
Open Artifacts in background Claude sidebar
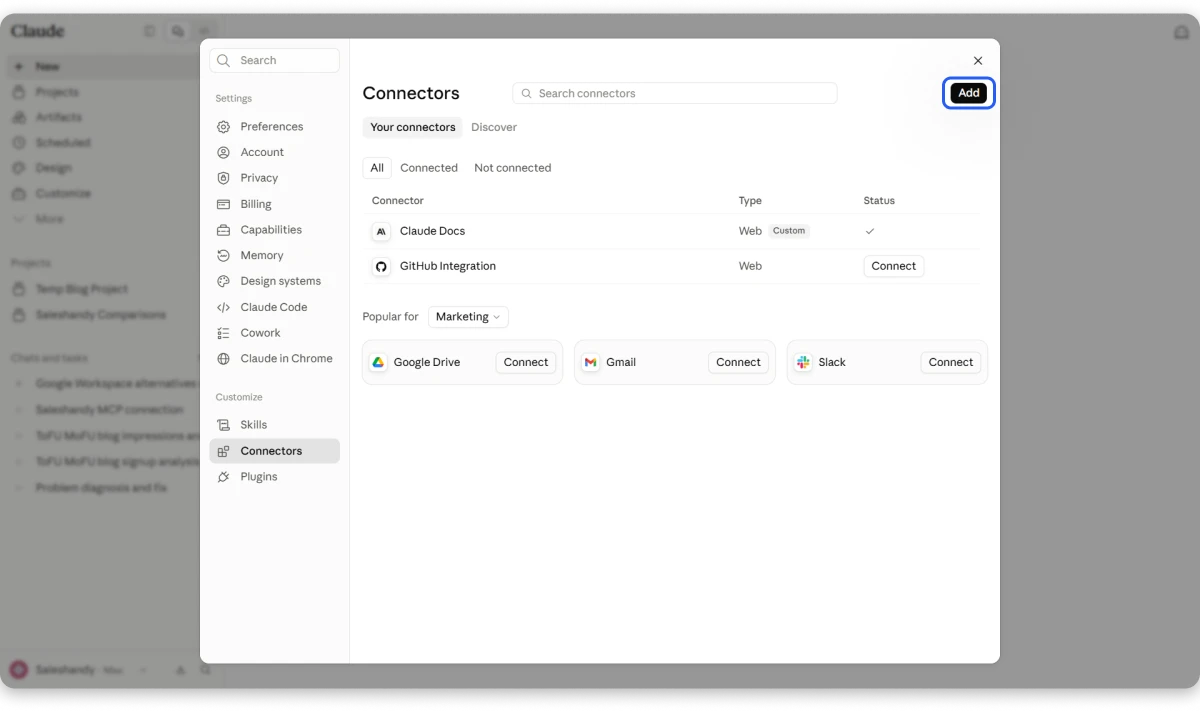click(59, 117)
